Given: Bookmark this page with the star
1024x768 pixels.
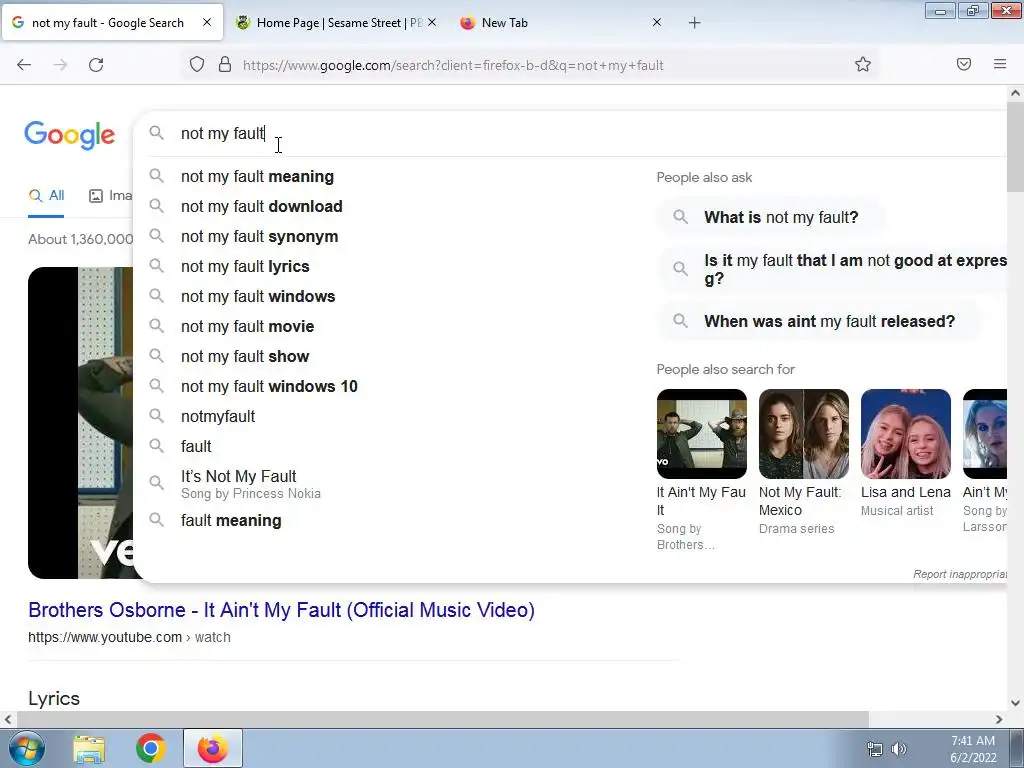Looking at the screenshot, I should click(x=863, y=65).
